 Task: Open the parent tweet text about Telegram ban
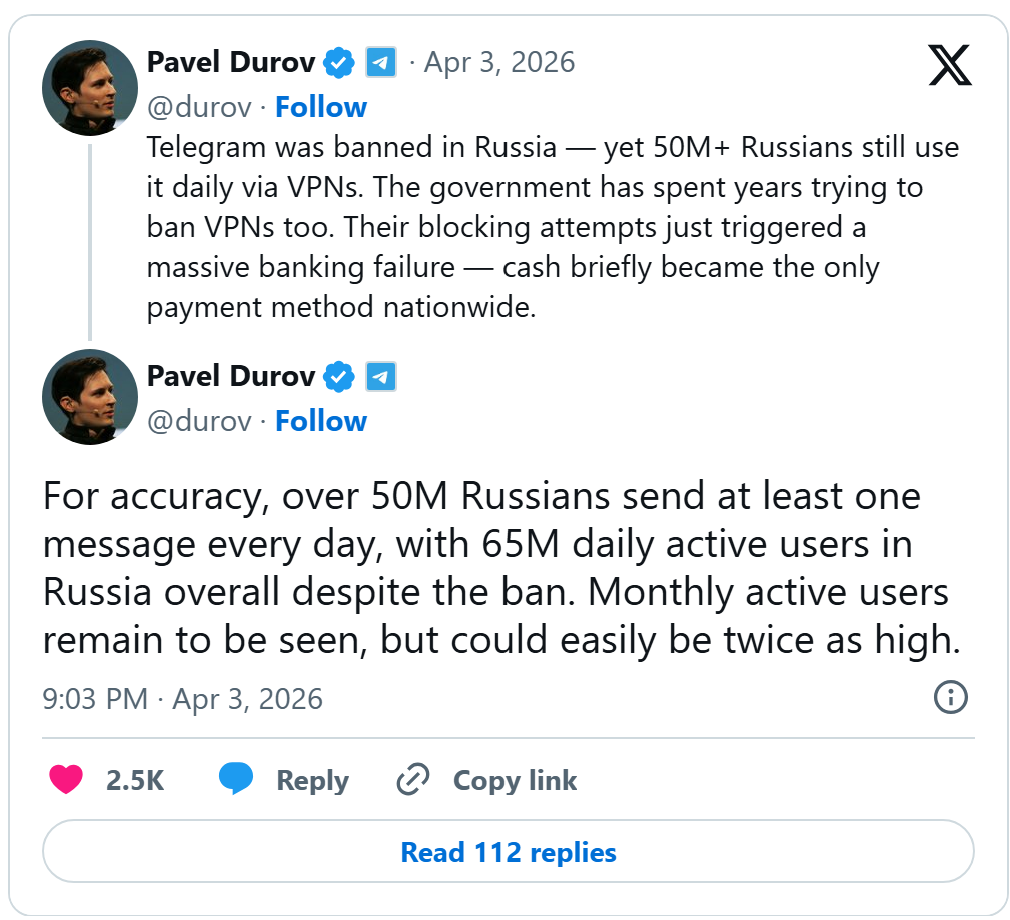[x=552, y=228]
